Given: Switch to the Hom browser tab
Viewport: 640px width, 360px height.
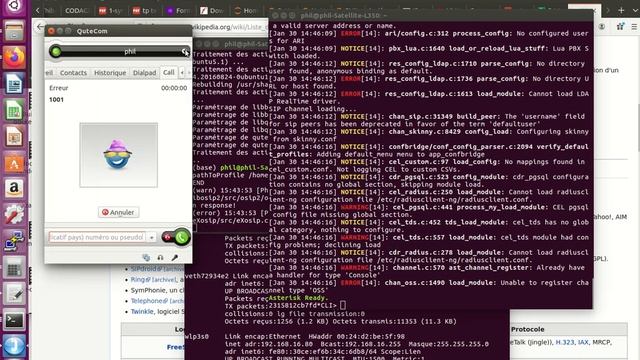Looking at the screenshot, I should coord(246,10).
